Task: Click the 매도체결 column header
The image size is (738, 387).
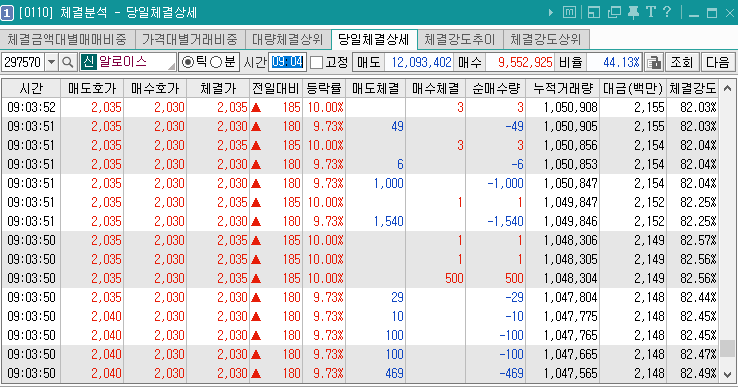Action: (x=376, y=88)
